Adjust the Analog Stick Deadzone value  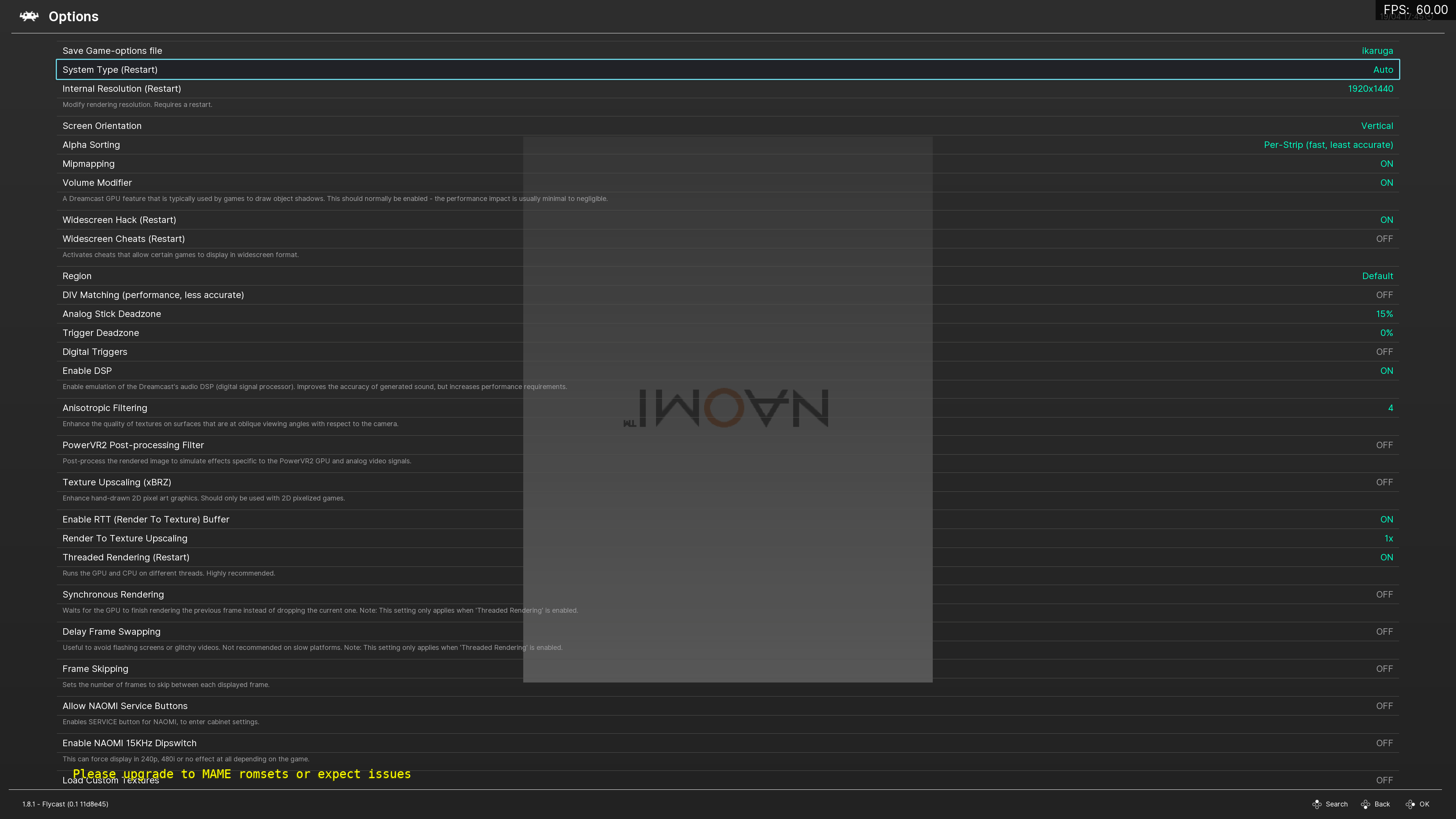coord(728,314)
